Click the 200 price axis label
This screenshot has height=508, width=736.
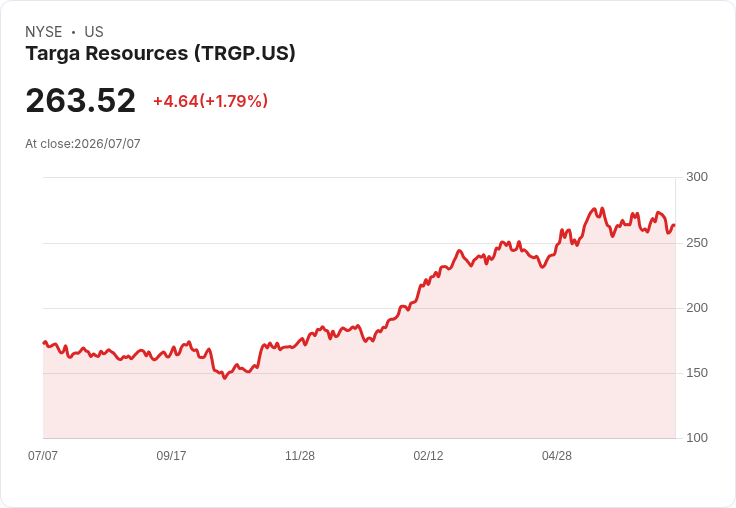coord(697,308)
